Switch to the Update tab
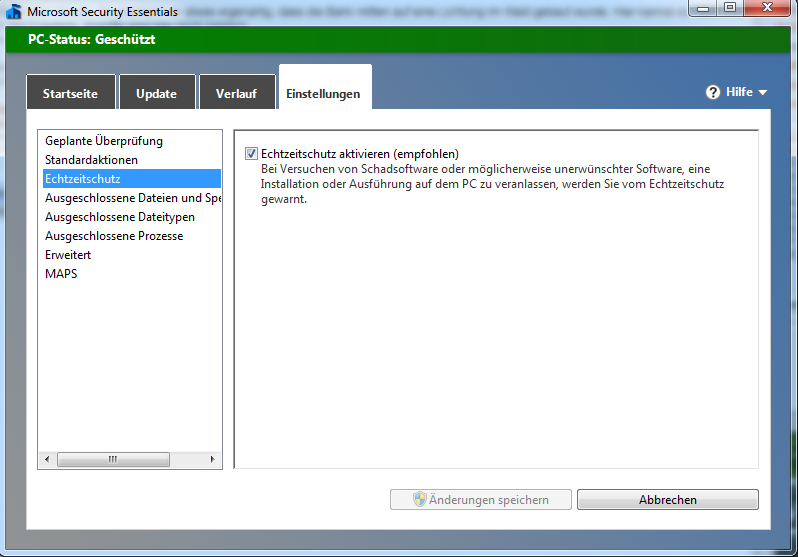Viewport: 798px width, 557px height. tap(157, 92)
